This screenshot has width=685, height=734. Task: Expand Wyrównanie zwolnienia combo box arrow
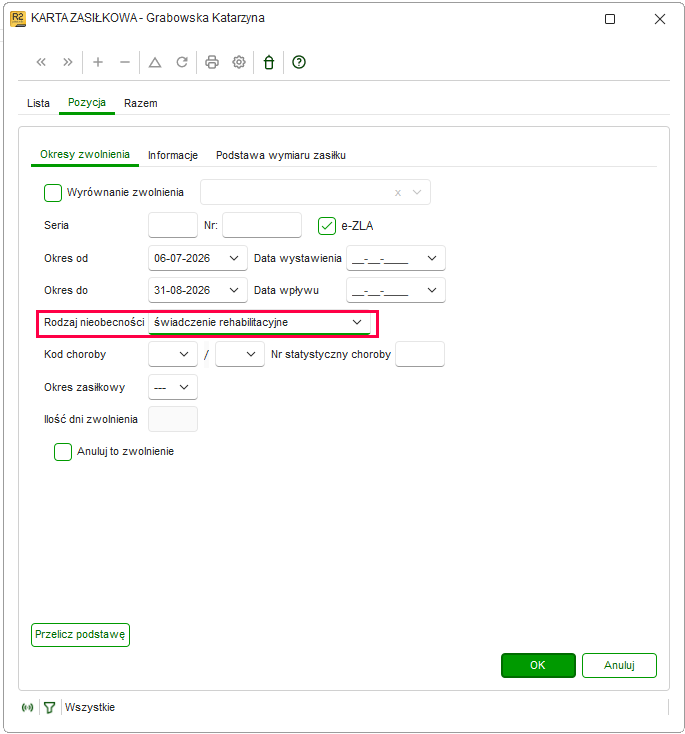tap(417, 192)
